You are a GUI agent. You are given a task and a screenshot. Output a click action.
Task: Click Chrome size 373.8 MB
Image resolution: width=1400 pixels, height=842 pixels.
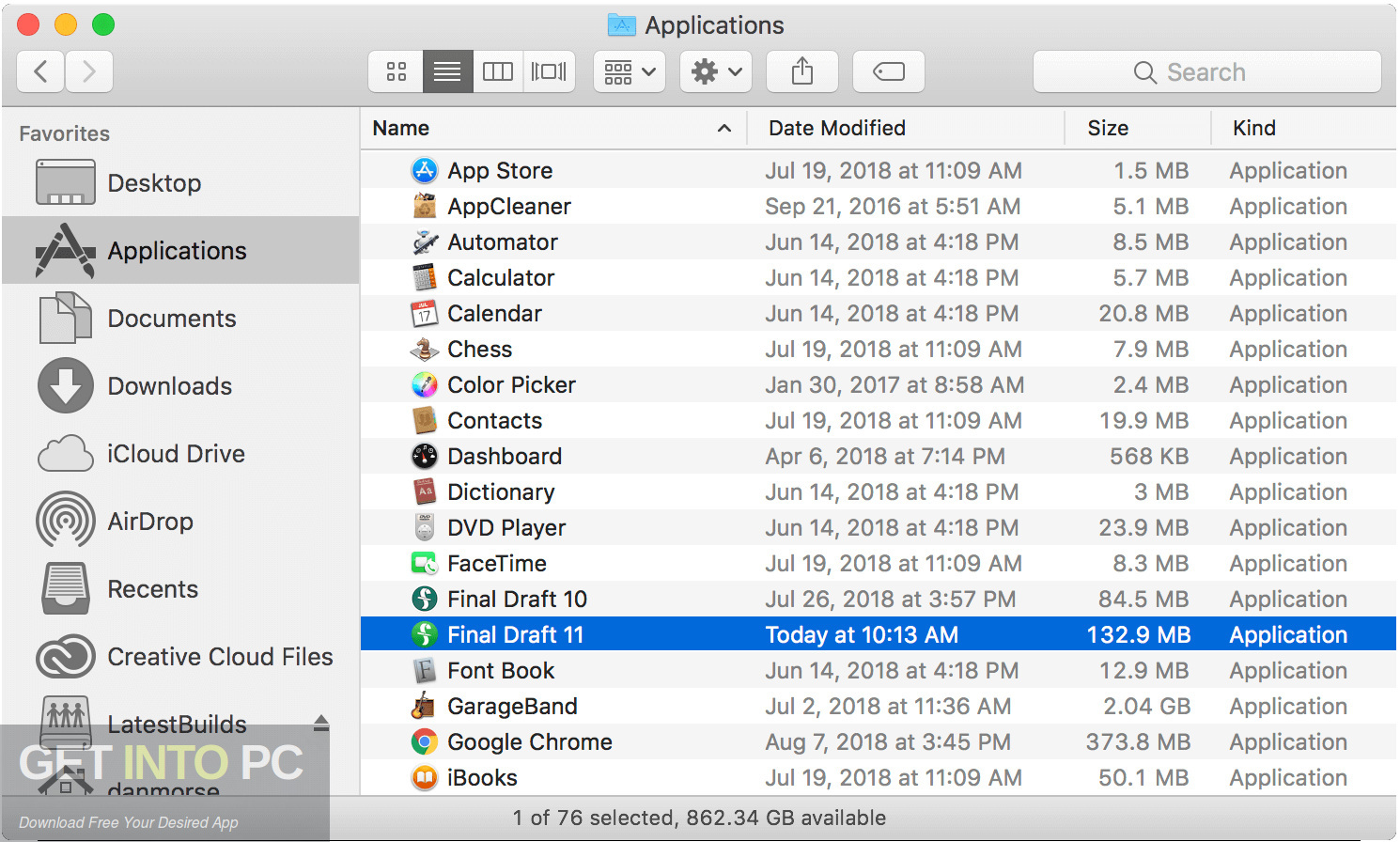(x=1138, y=741)
